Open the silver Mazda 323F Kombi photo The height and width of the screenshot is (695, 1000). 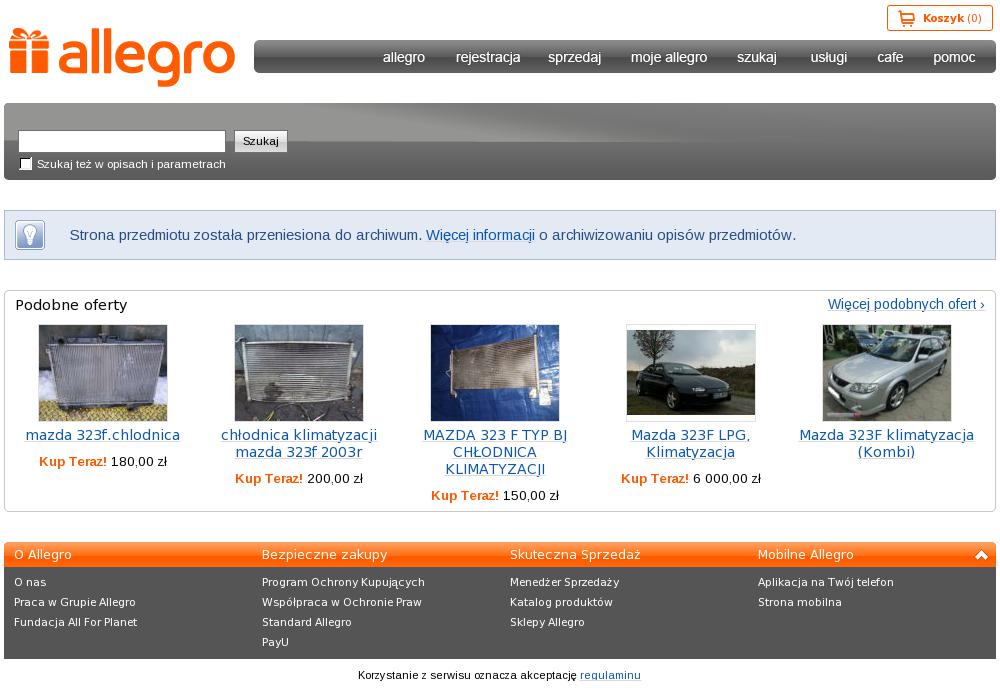pyautogui.click(x=886, y=373)
